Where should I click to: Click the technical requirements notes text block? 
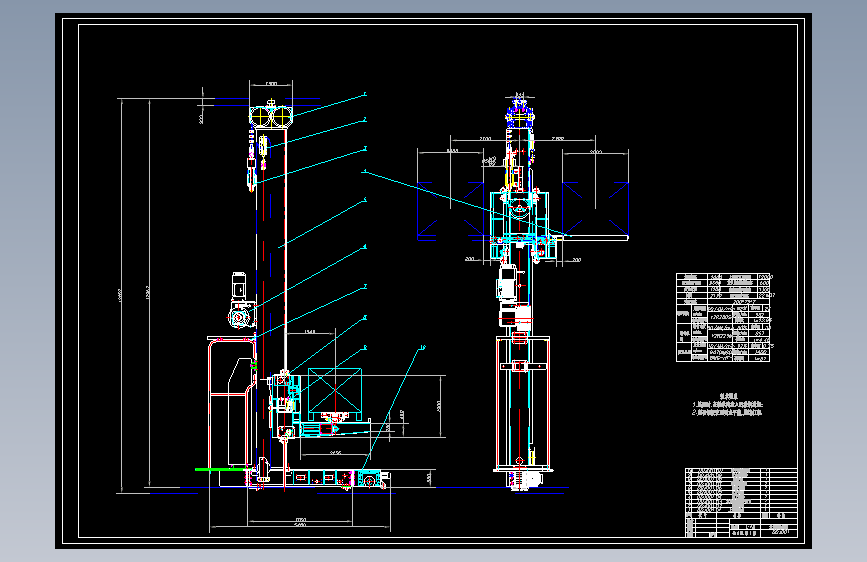click(728, 405)
